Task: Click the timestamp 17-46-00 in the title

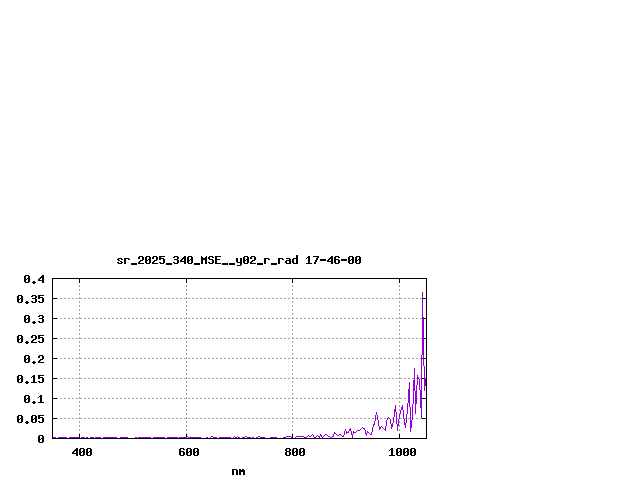Action: pyautogui.click(x=333, y=260)
